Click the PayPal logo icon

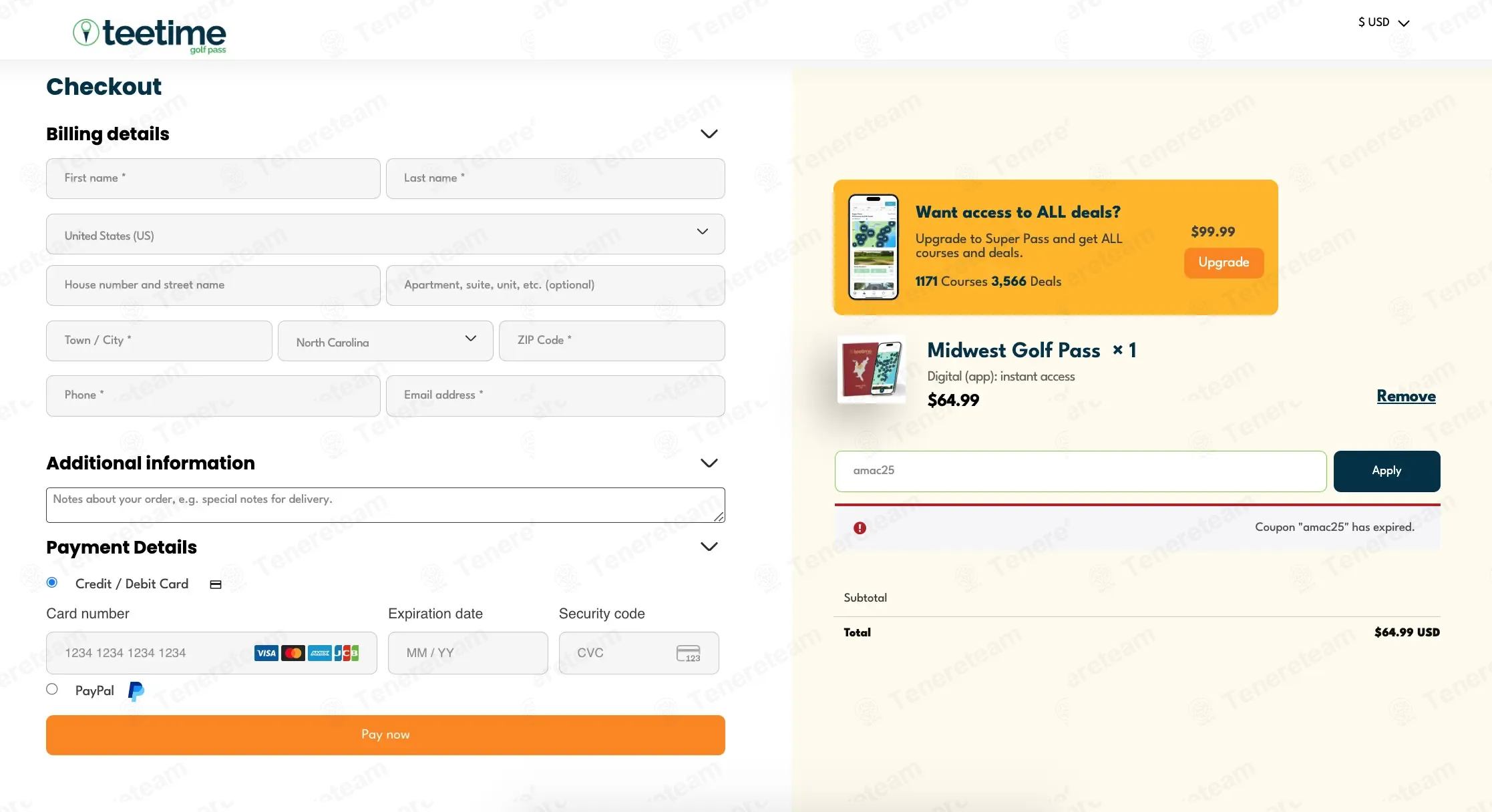(x=136, y=691)
